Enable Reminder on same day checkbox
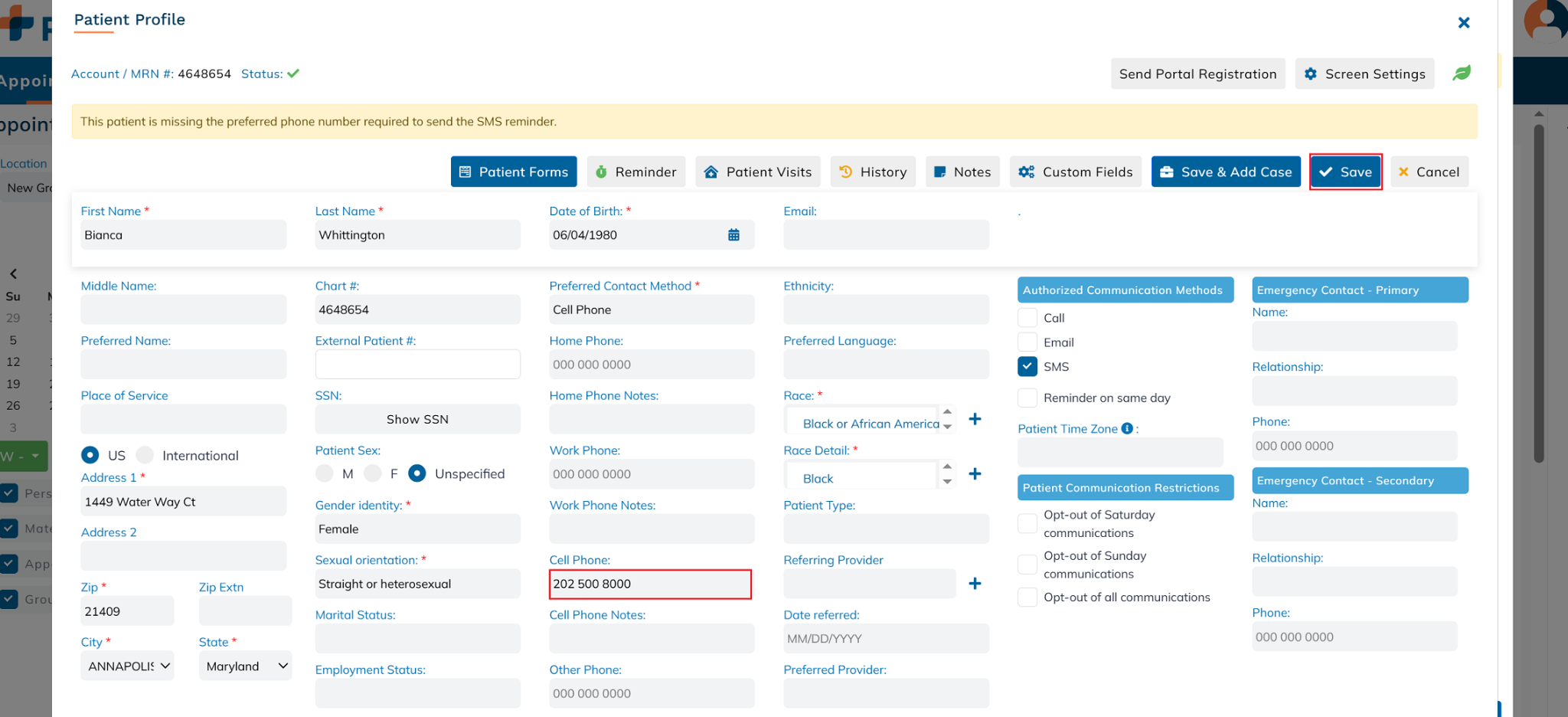Image resolution: width=1568 pixels, height=717 pixels. (x=1027, y=398)
